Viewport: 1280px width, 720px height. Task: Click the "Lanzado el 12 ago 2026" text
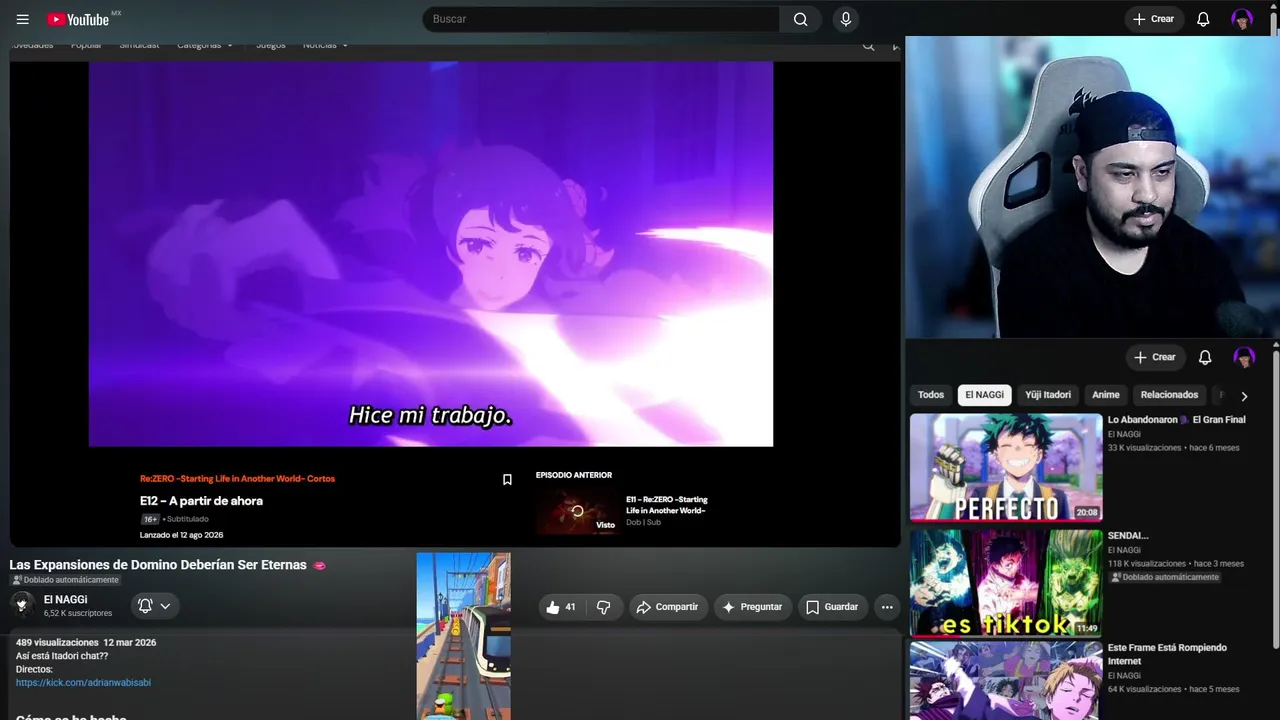pos(181,535)
